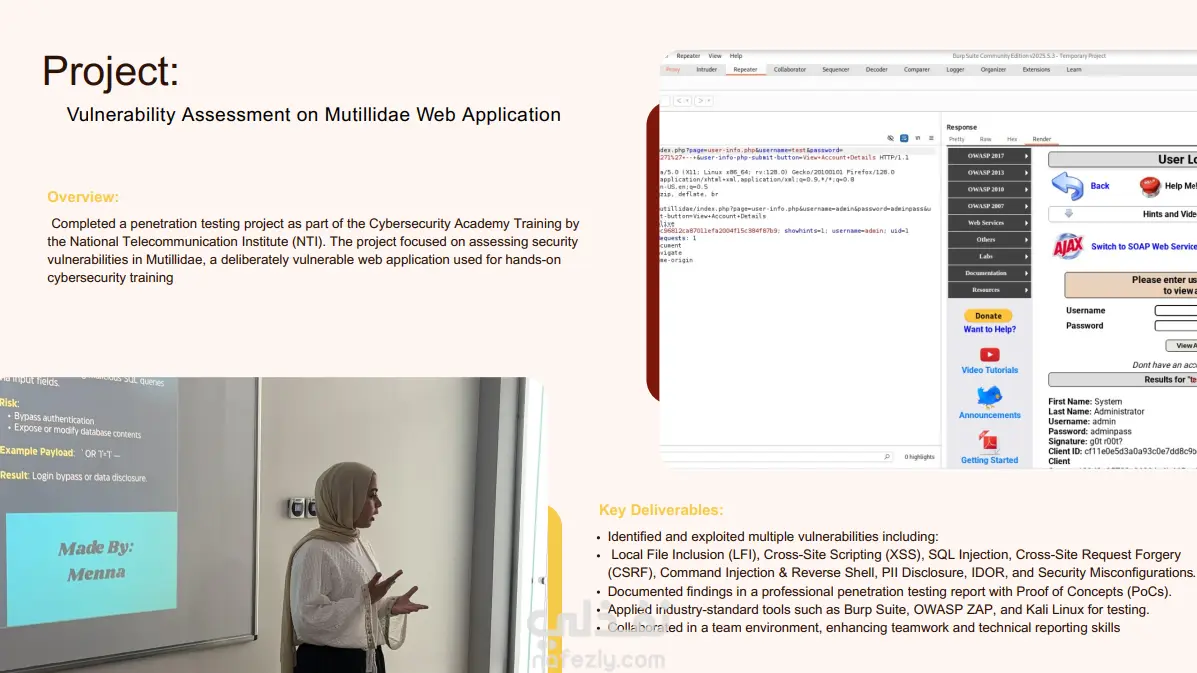Click the Want to Help? link
The image size is (1197, 673).
pyautogui.click(x=989, y=330)
